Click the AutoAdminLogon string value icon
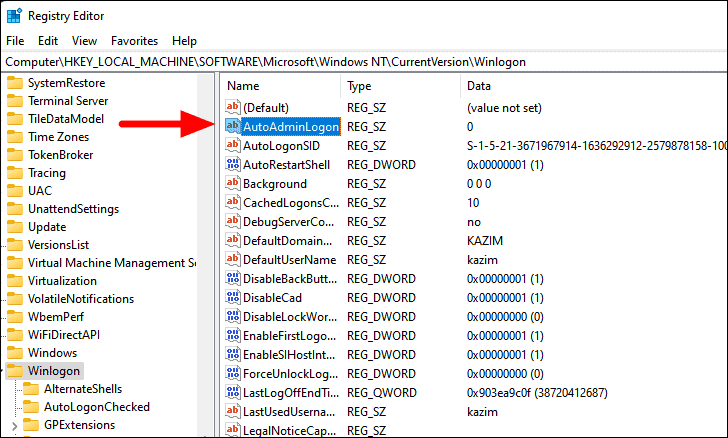Screen dimensions: 728x438 tap(233, 126)
